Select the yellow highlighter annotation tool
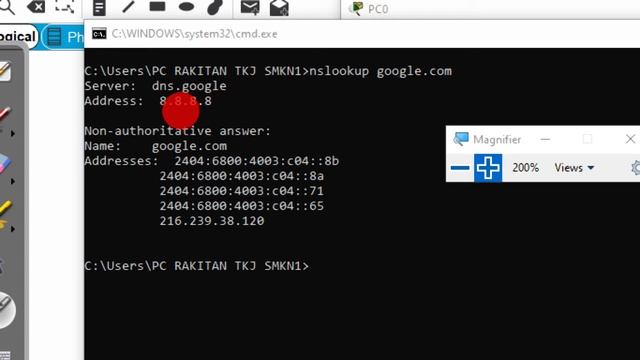This screenshot has width=640, height=360. pyautogui.click(x=5, y=213)
